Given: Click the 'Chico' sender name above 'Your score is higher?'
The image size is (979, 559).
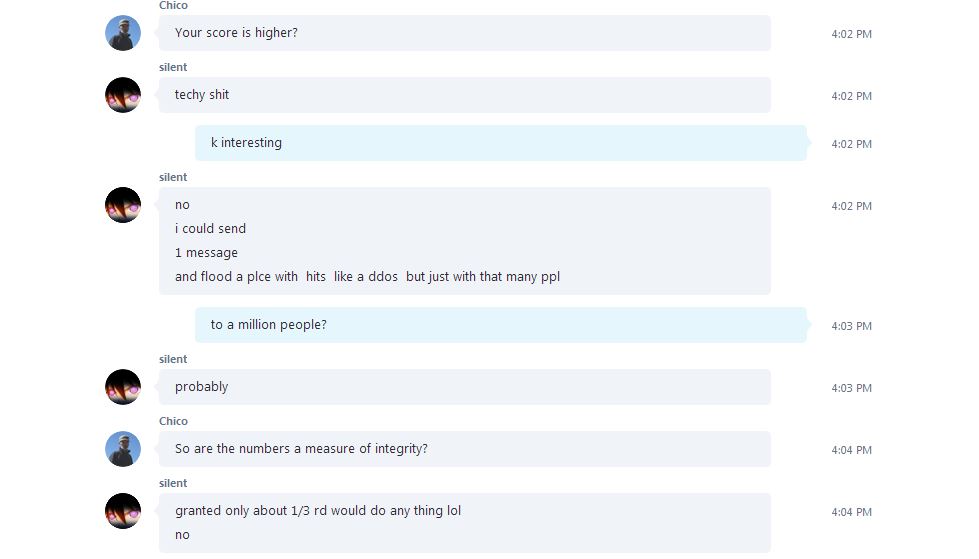Looking at the screenshot, I should pyautogui.click(x=174, y=6).
